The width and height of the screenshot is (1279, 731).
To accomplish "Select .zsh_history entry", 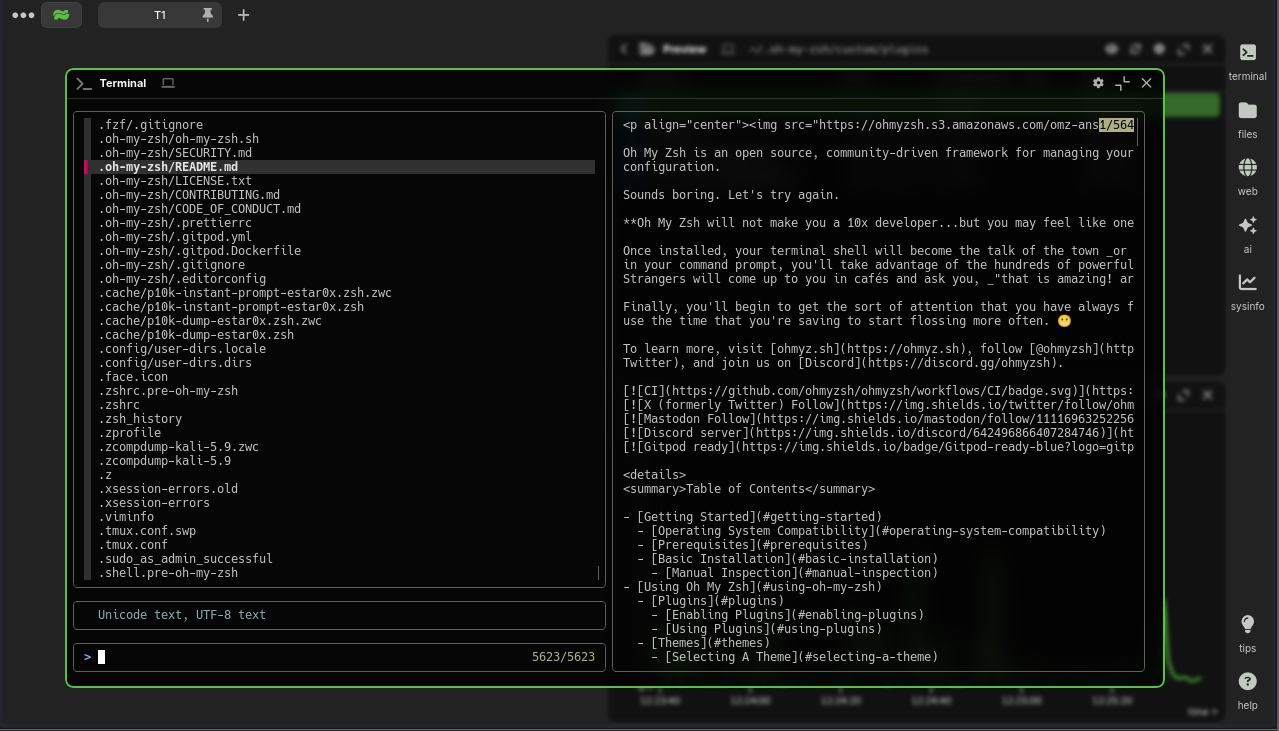I will (140, 419).
